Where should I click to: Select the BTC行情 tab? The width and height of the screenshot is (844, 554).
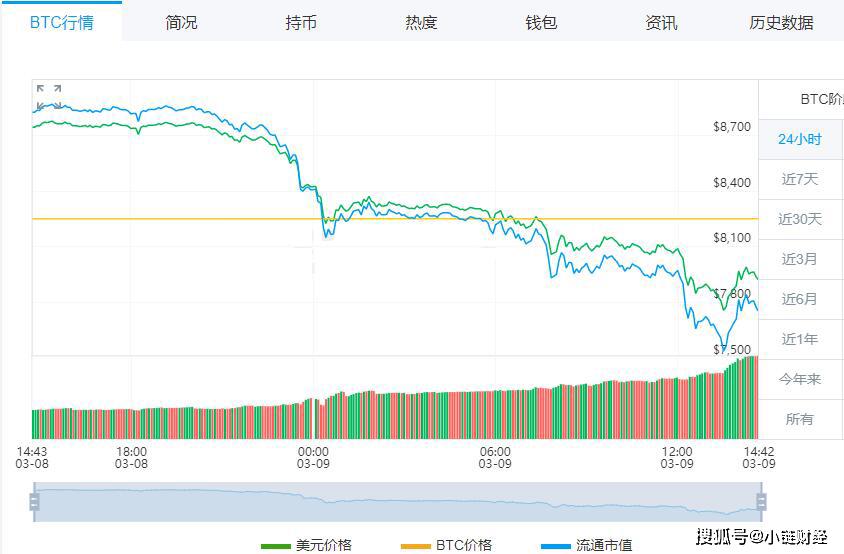[61, 22]
